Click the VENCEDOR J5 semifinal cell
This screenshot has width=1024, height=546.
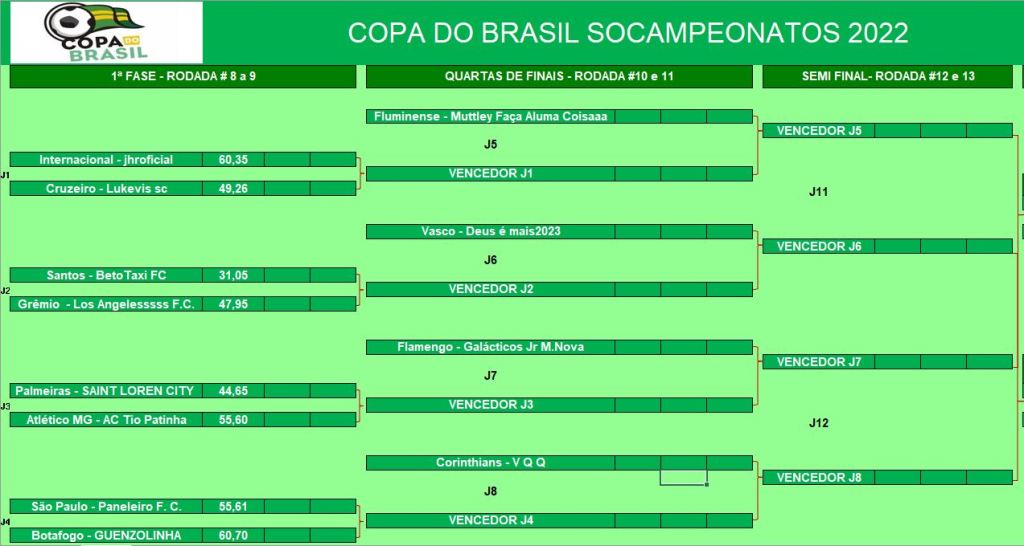(x=818, y=130)
